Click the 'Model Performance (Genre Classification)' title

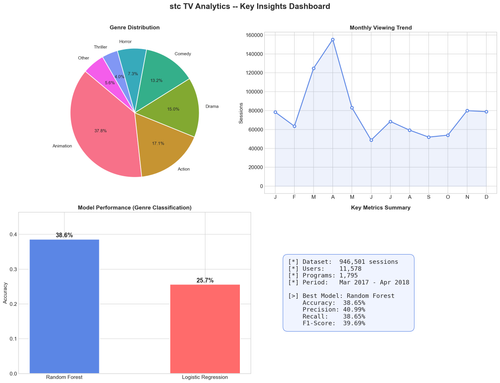(x=135, y=208)
